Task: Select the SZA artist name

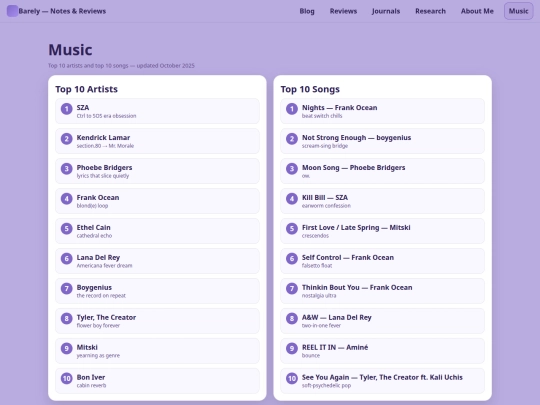Action: (83, 107)
